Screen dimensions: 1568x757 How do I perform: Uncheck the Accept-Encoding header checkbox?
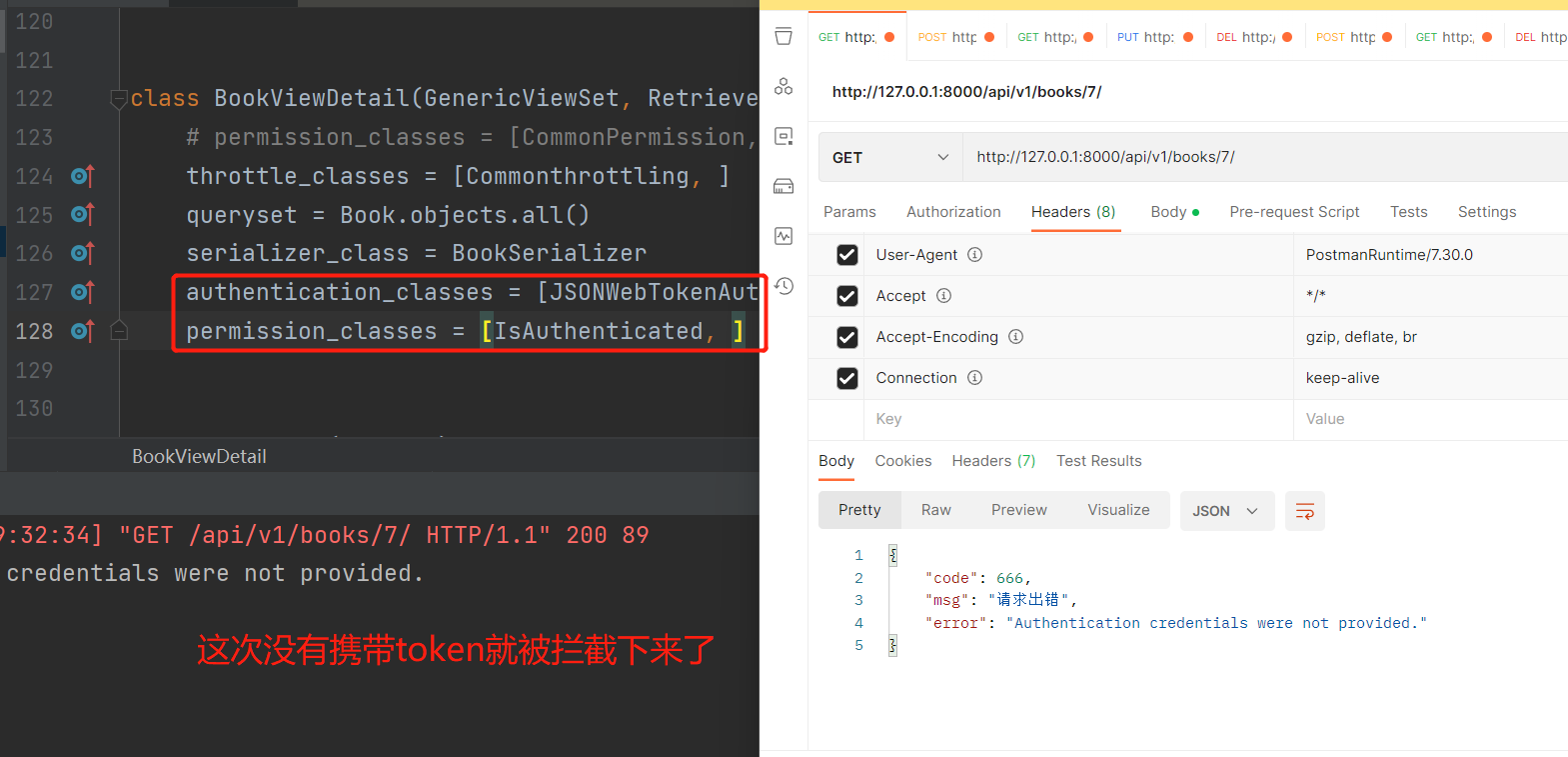coord(847,337)
